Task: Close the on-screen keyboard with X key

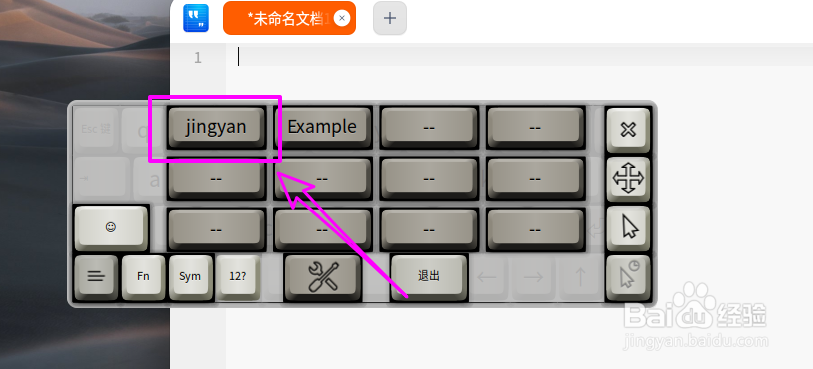Action: (628, 130)
